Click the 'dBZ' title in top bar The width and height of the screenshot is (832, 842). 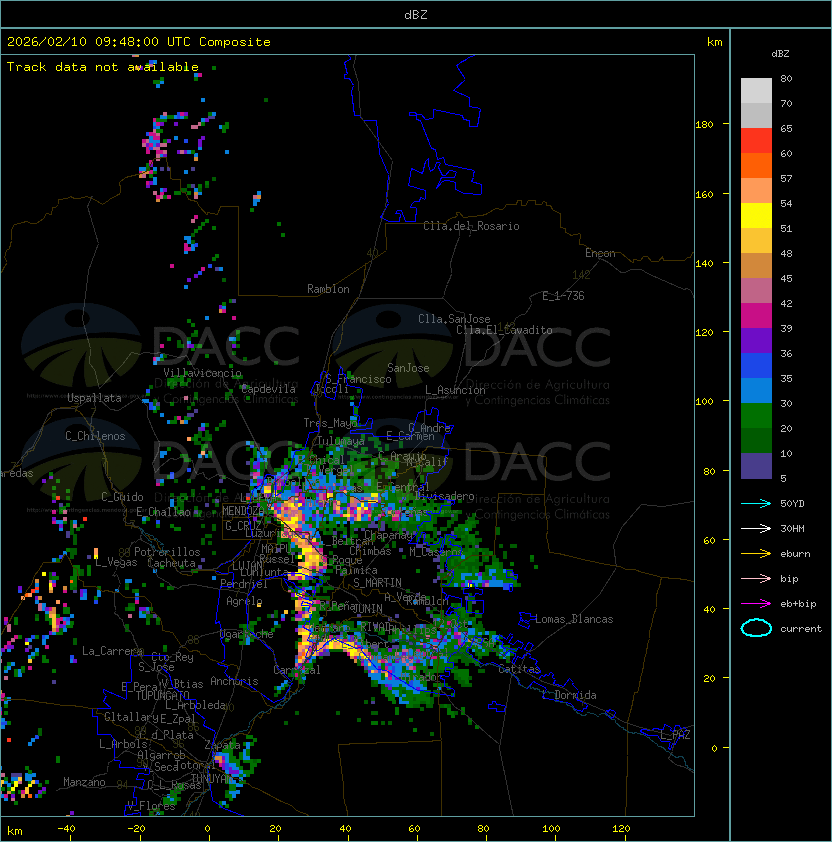coord(416,15)
